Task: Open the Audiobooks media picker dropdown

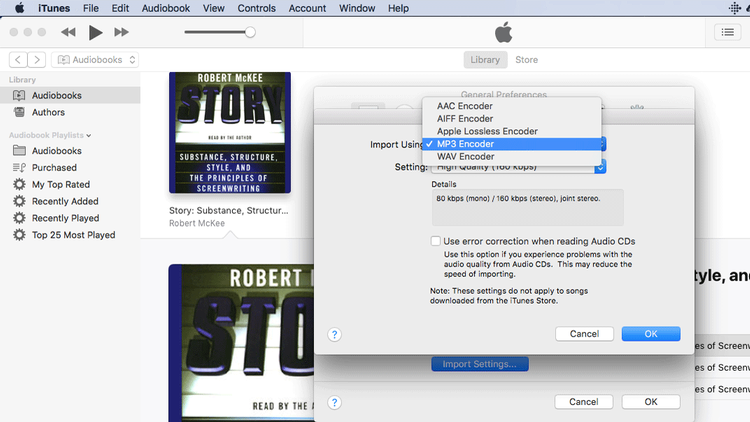Action: [x=95, y=59]
